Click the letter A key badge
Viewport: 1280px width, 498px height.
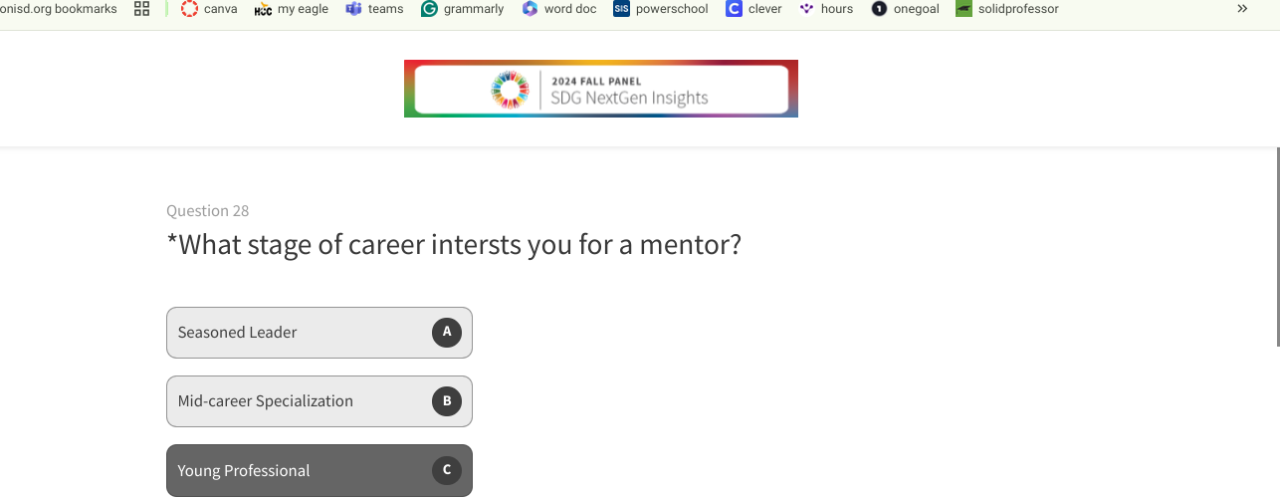447,332
